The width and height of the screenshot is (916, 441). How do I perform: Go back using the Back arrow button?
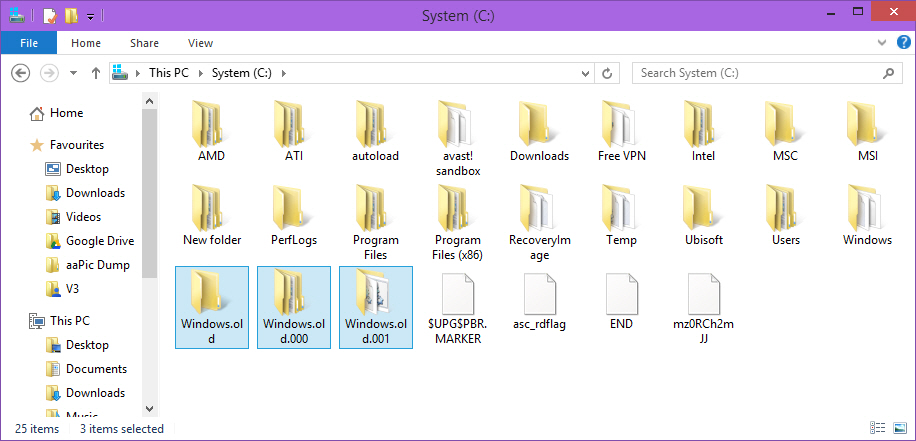pyautogui.click(x=21, y=73)
